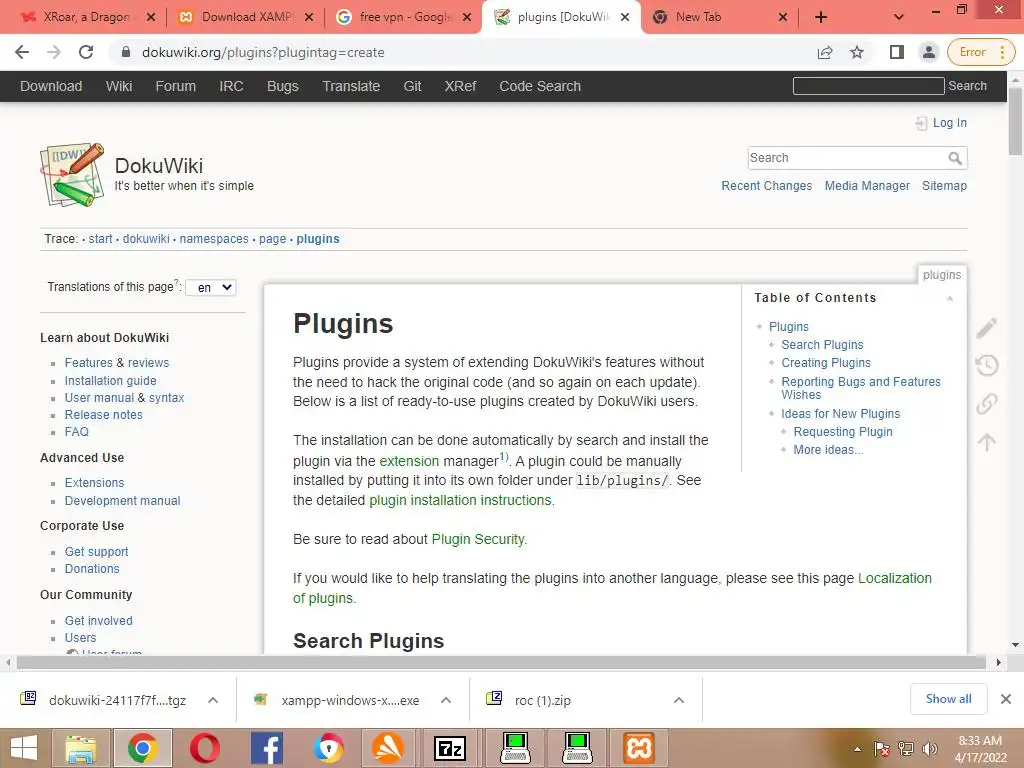The height and width of the screenshot is (768, 1024).
Task: Open 7-Zip from the taskbar
Action: (x=450, y=748)
